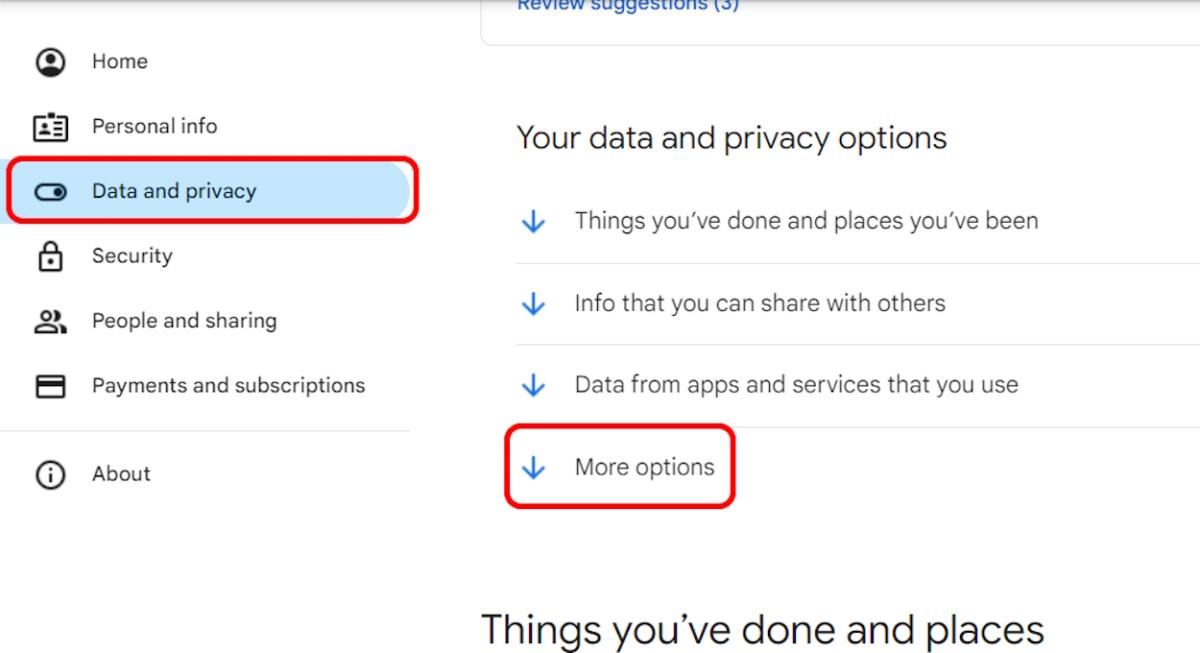The height and width of the screenshot is (653, 1200).
Task: Select the Security padlock icon
Action: click(x=50, y=255)
